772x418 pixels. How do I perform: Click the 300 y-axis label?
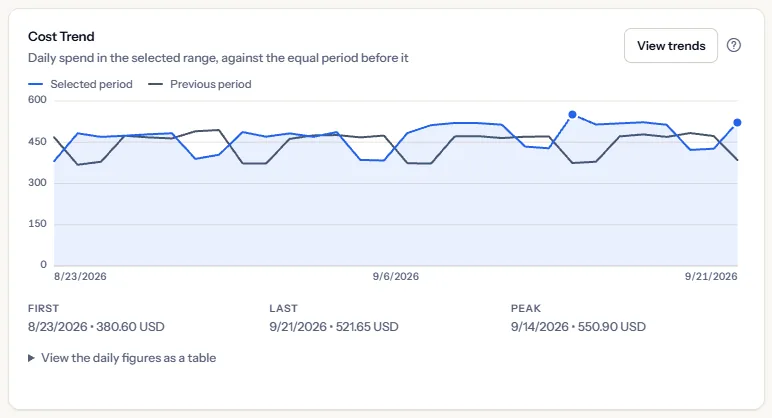37,183
